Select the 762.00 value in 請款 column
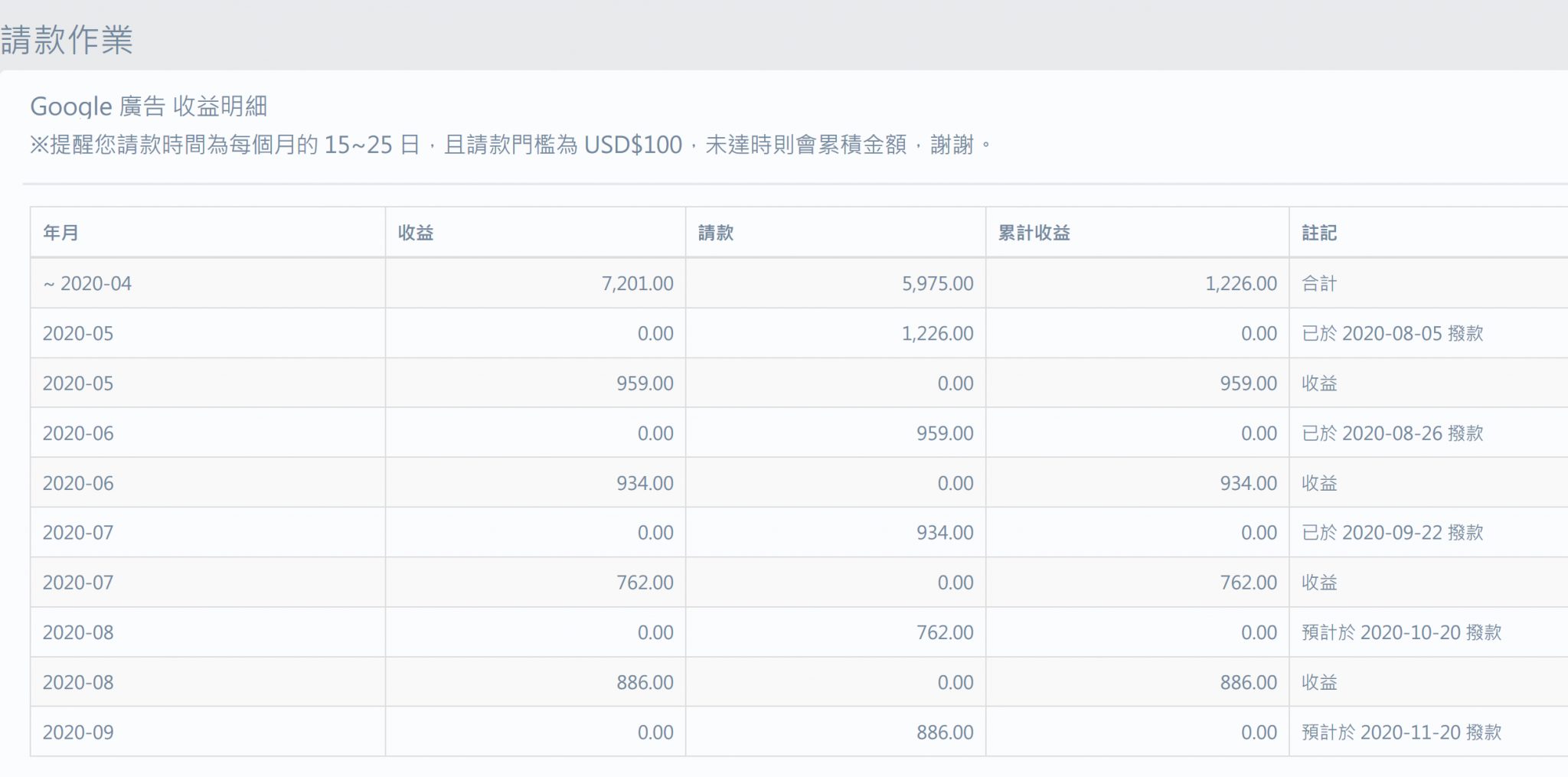1568x777 pixels. click(x=945, y=632)
